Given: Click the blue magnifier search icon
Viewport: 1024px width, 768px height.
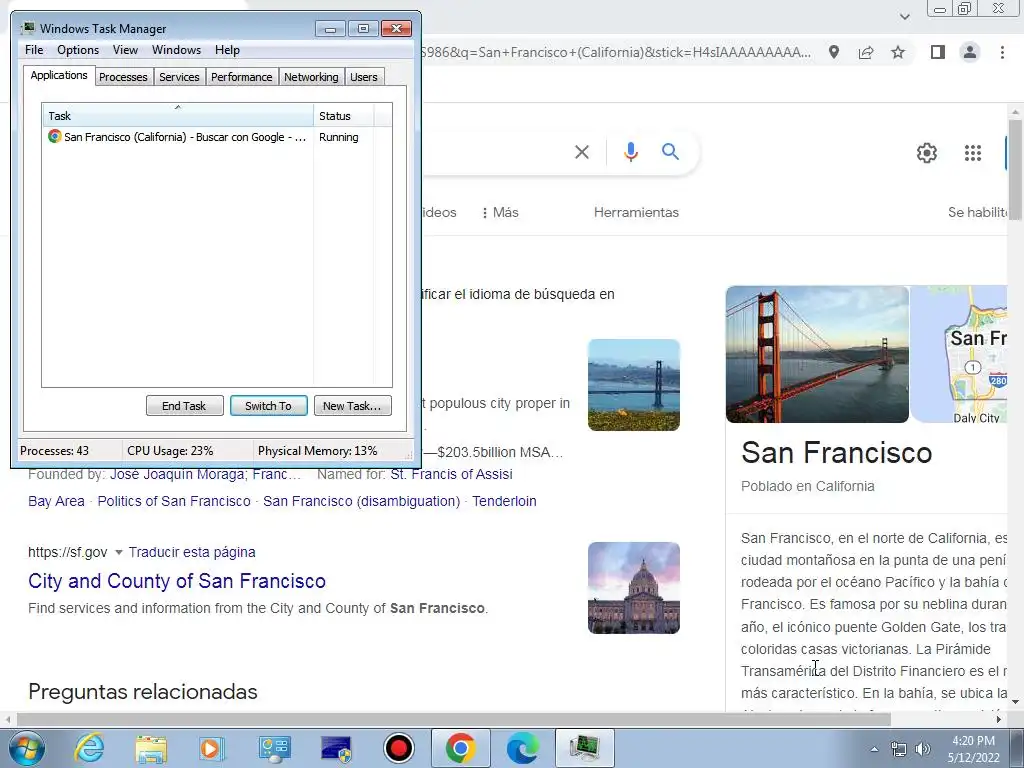Looking at the screenshot, I should (x=670, y=152).
